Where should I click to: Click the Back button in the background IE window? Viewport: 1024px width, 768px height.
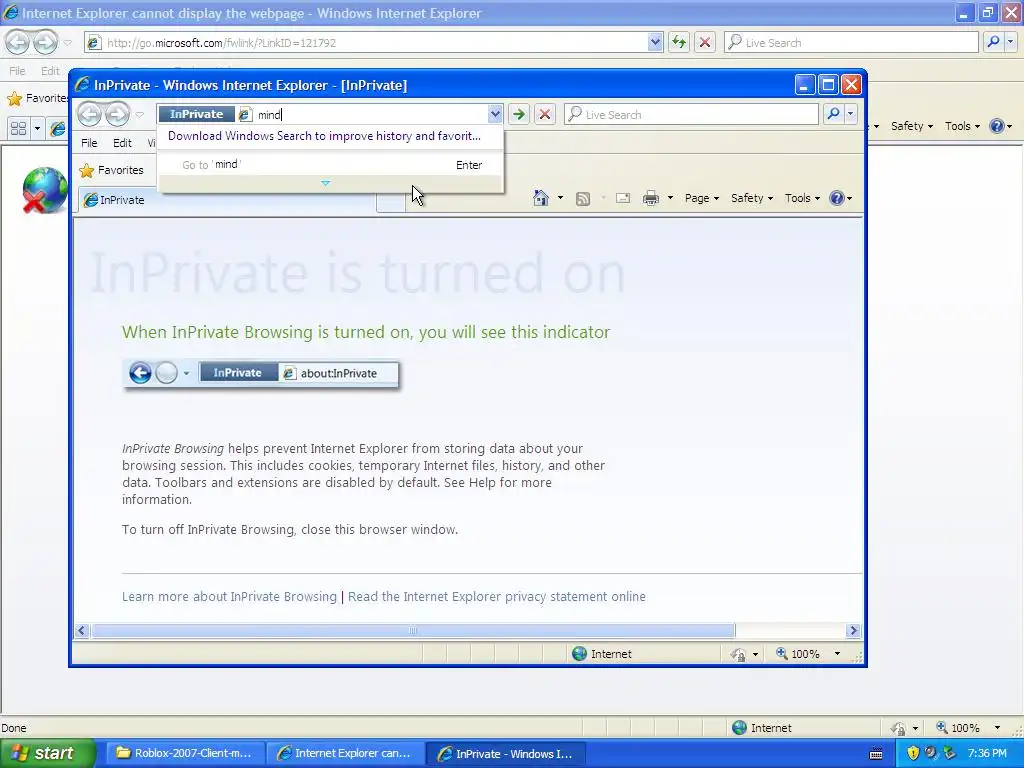[x=18, y=42]
